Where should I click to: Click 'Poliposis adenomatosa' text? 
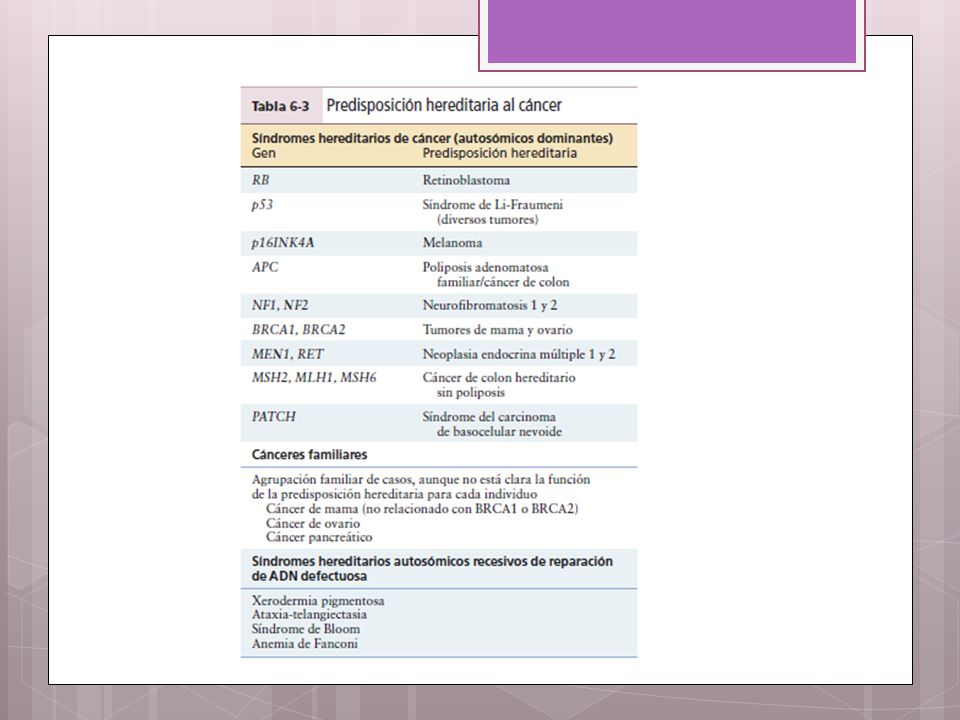(486, 268)
